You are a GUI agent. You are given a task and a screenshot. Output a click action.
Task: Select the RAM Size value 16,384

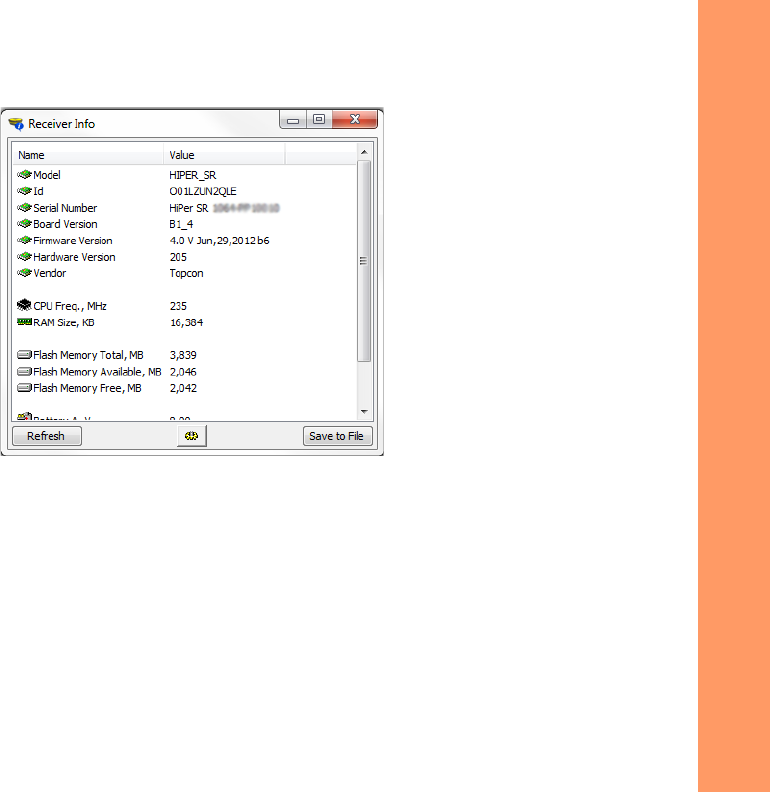click(x=186, y=322)
